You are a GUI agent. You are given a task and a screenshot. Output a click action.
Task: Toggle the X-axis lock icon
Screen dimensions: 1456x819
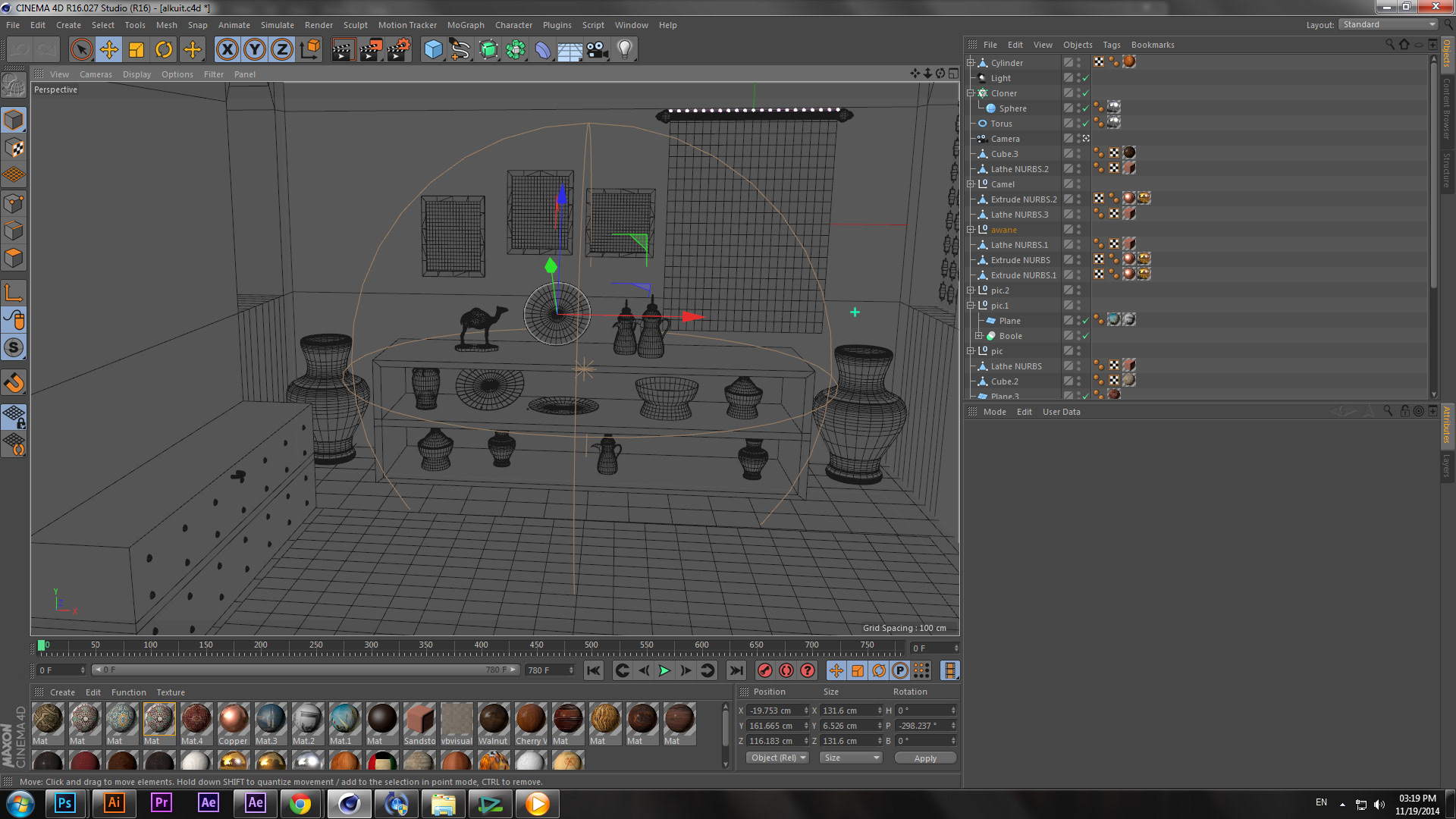227,50
